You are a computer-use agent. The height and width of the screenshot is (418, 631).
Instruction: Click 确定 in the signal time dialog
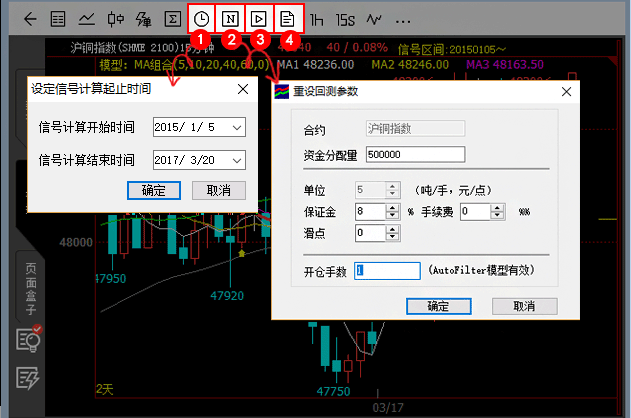tap(154, 190)
